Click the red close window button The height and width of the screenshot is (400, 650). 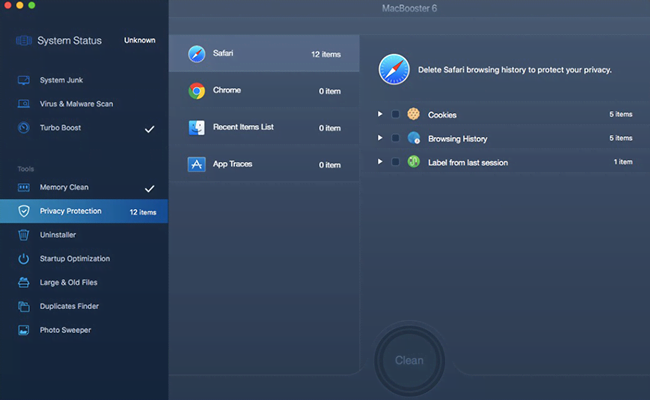point(7,5)
